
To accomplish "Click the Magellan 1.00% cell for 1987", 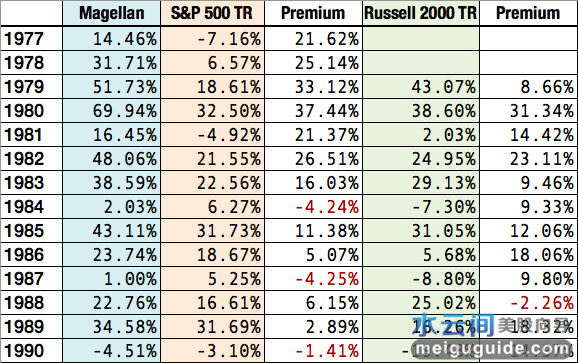I will click(x=130, y=279).
